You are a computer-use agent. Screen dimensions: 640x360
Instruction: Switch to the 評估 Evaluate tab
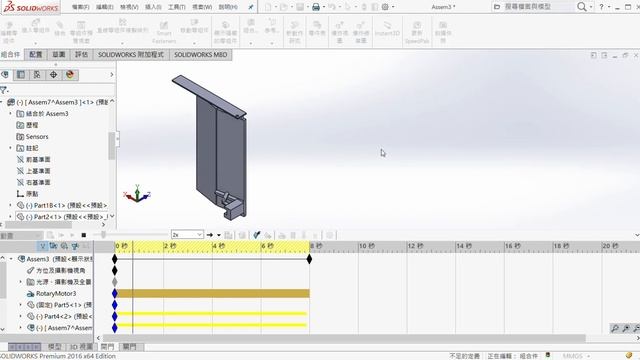coord(82,55)
